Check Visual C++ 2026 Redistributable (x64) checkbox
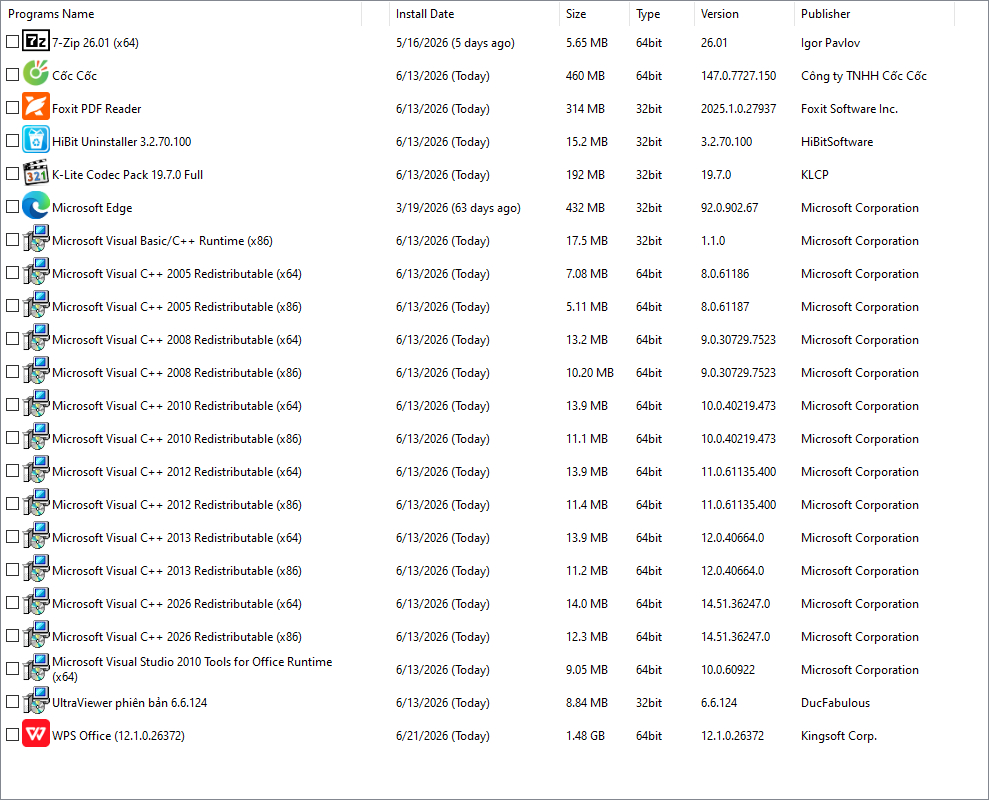Image resolution: width=989 pixels, height=800 pixels. pos(13,603)
